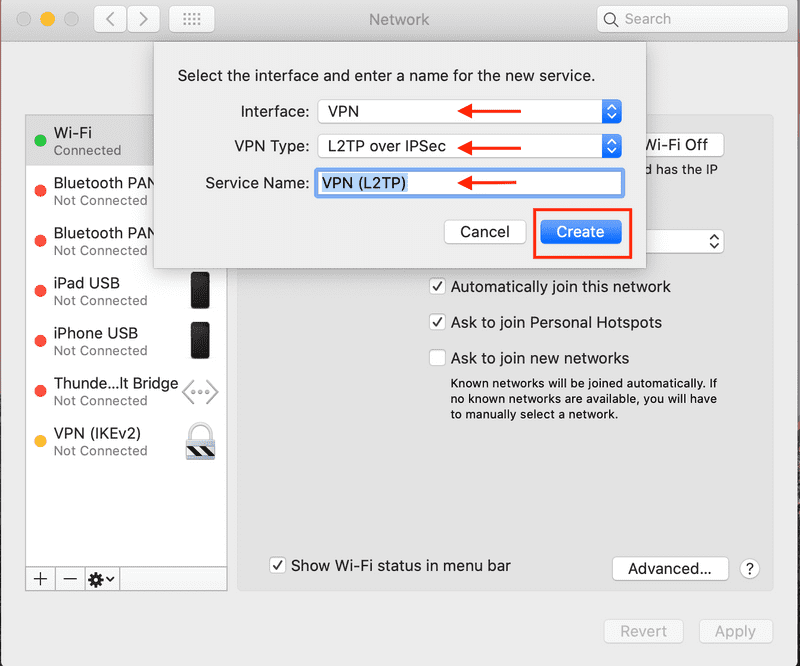The image size is (800, 666).
Task: Click the yellow minimize window button
Action: [x=47, y=19]
